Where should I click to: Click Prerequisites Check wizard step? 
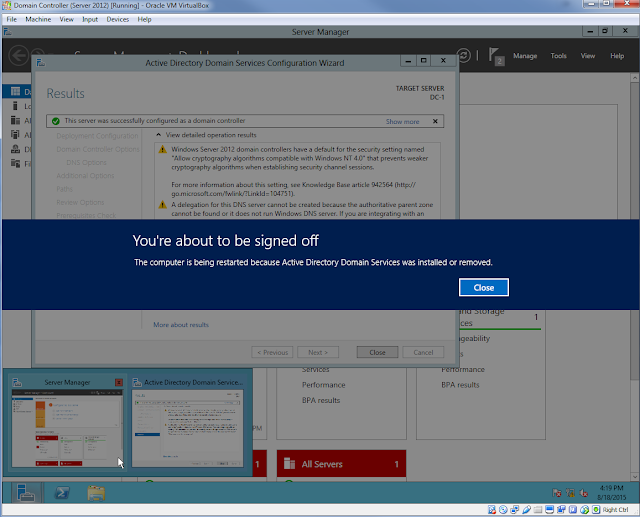coord(86,215)
